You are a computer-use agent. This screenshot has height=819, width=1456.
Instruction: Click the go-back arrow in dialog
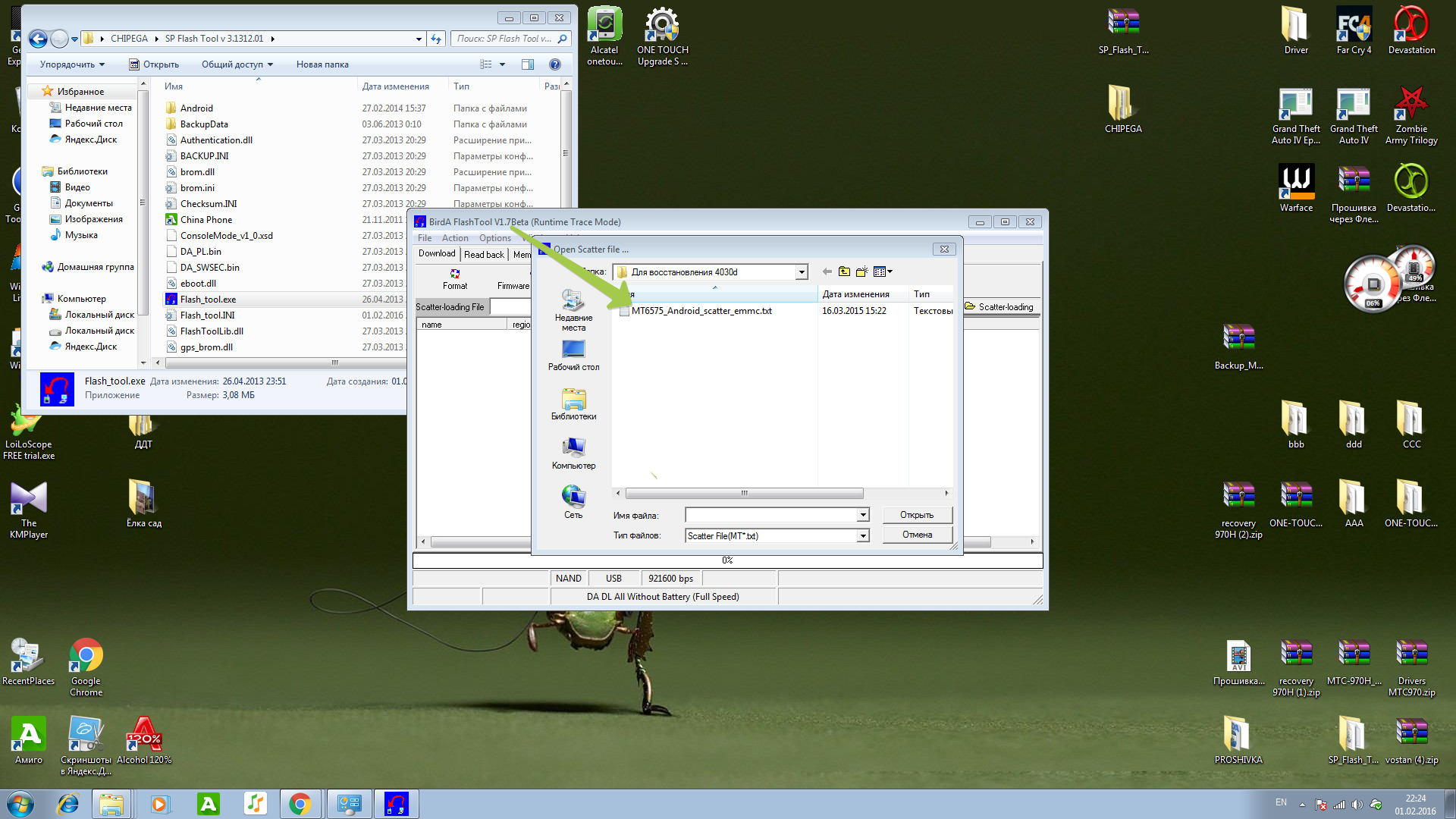click(x=827, y=271)
